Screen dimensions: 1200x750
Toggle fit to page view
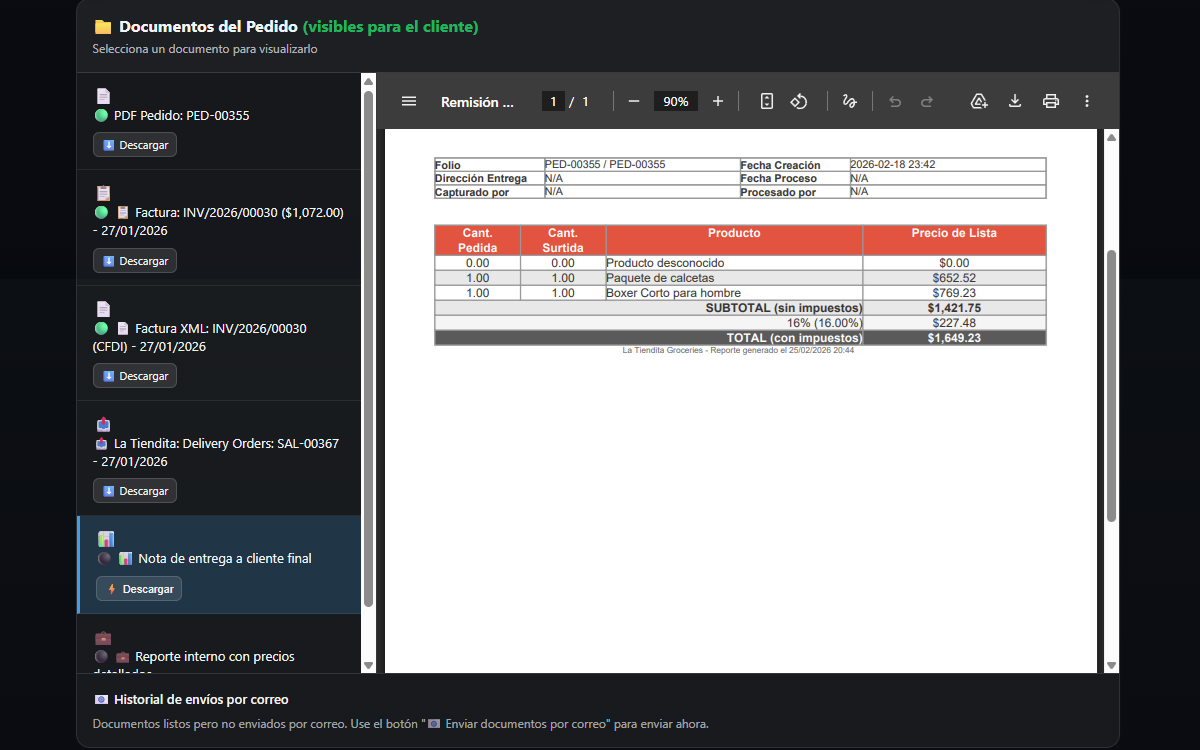point(767,101)
